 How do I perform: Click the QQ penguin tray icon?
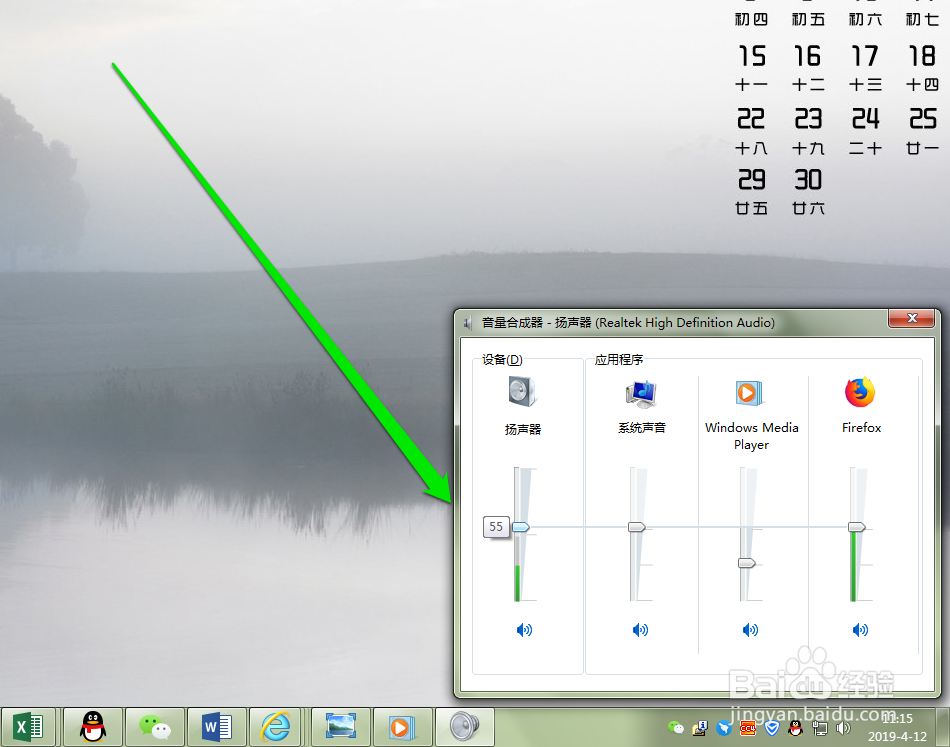pyautogui.click(x=796, y=728)
